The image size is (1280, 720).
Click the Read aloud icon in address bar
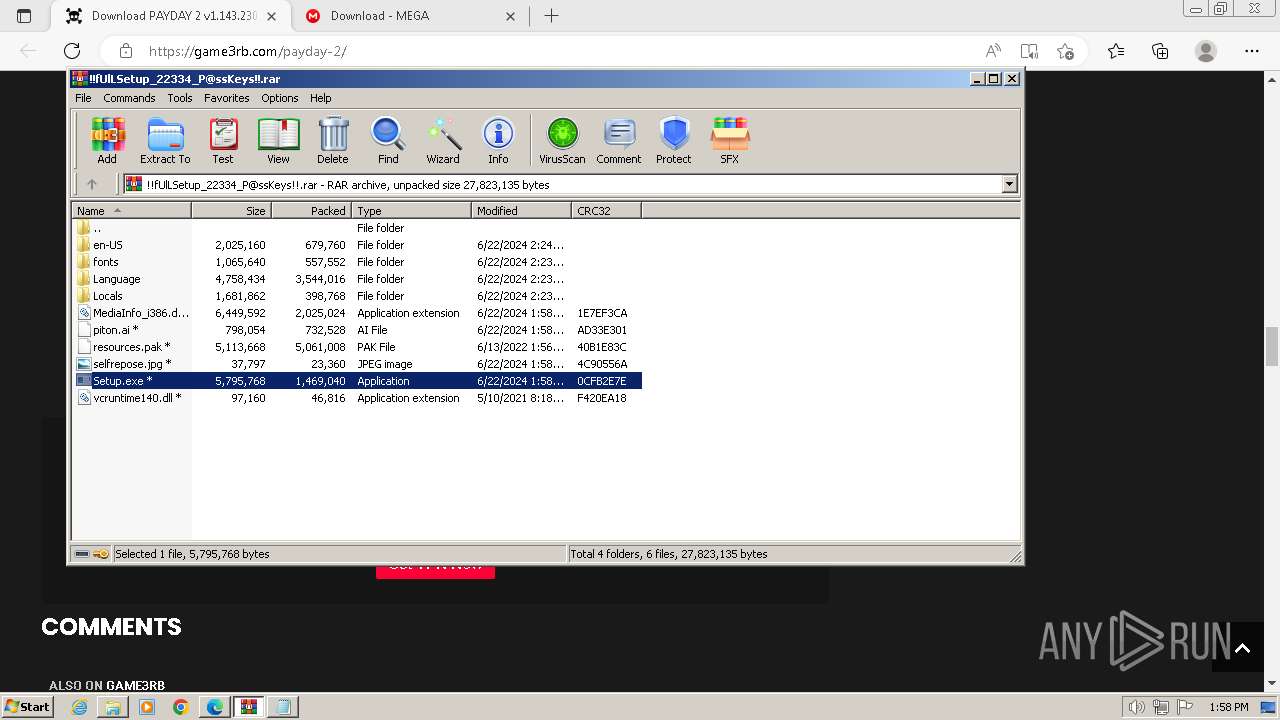tap(993, 51)
